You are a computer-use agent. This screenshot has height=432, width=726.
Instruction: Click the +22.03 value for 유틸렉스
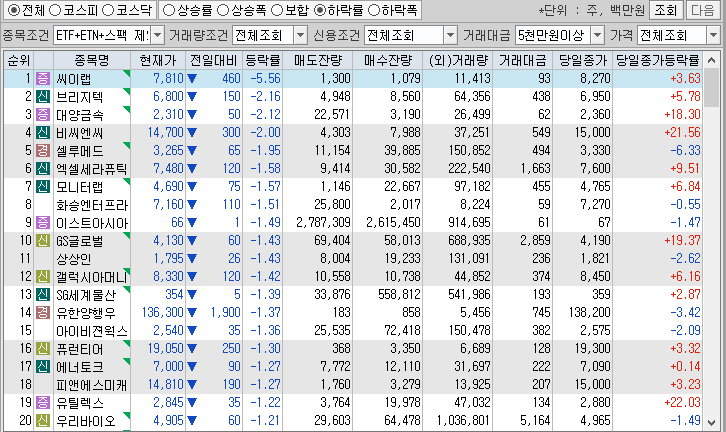[x=682, y=403]
